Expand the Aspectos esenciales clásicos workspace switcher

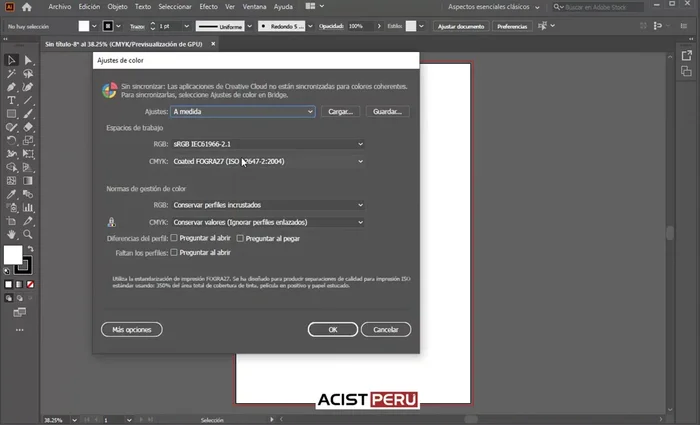click(x=494, y=7)
